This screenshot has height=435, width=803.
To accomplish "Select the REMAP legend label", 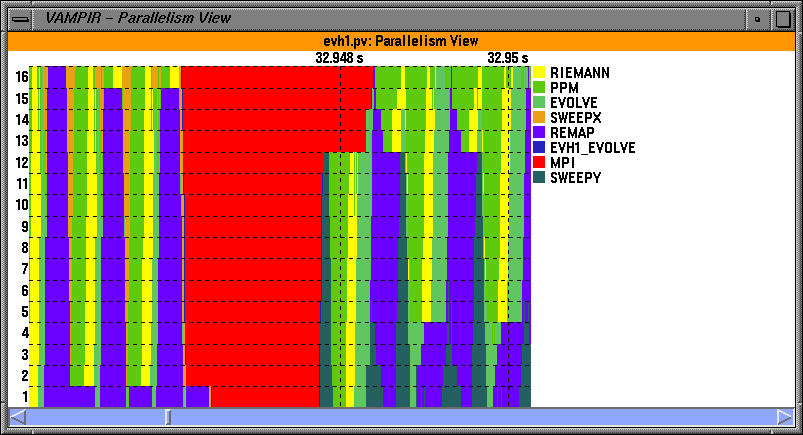I will 572,133.
